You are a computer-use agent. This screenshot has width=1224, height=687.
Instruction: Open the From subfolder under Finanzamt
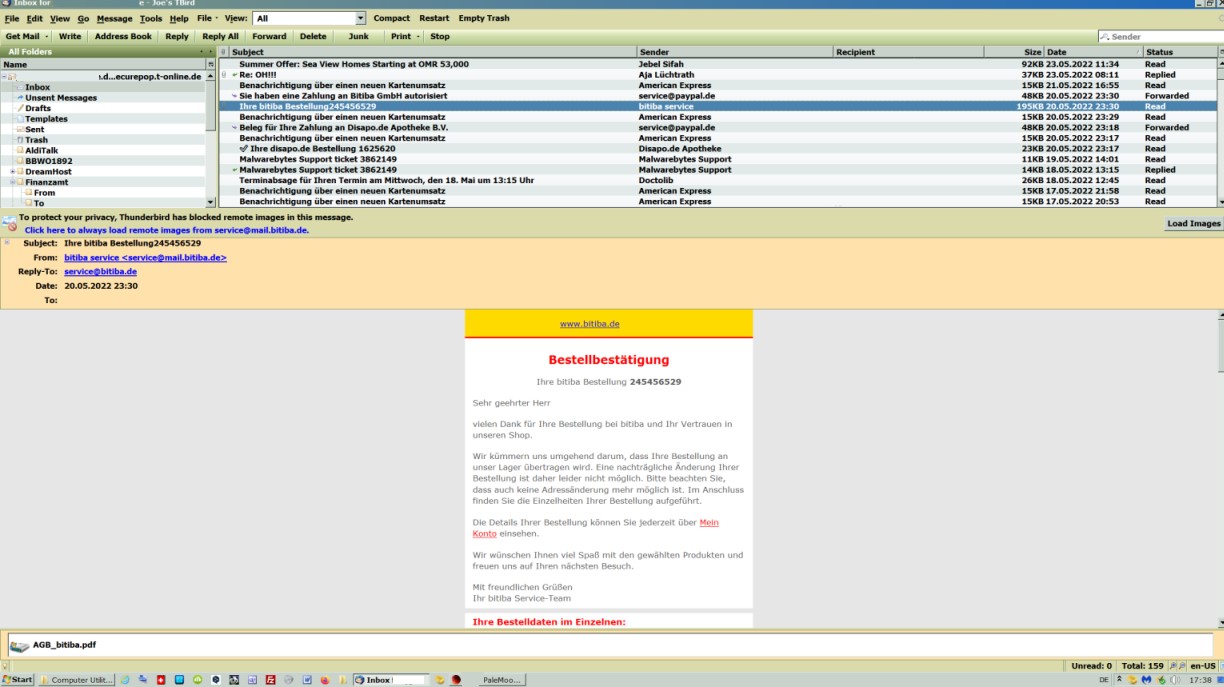point(45,193)
